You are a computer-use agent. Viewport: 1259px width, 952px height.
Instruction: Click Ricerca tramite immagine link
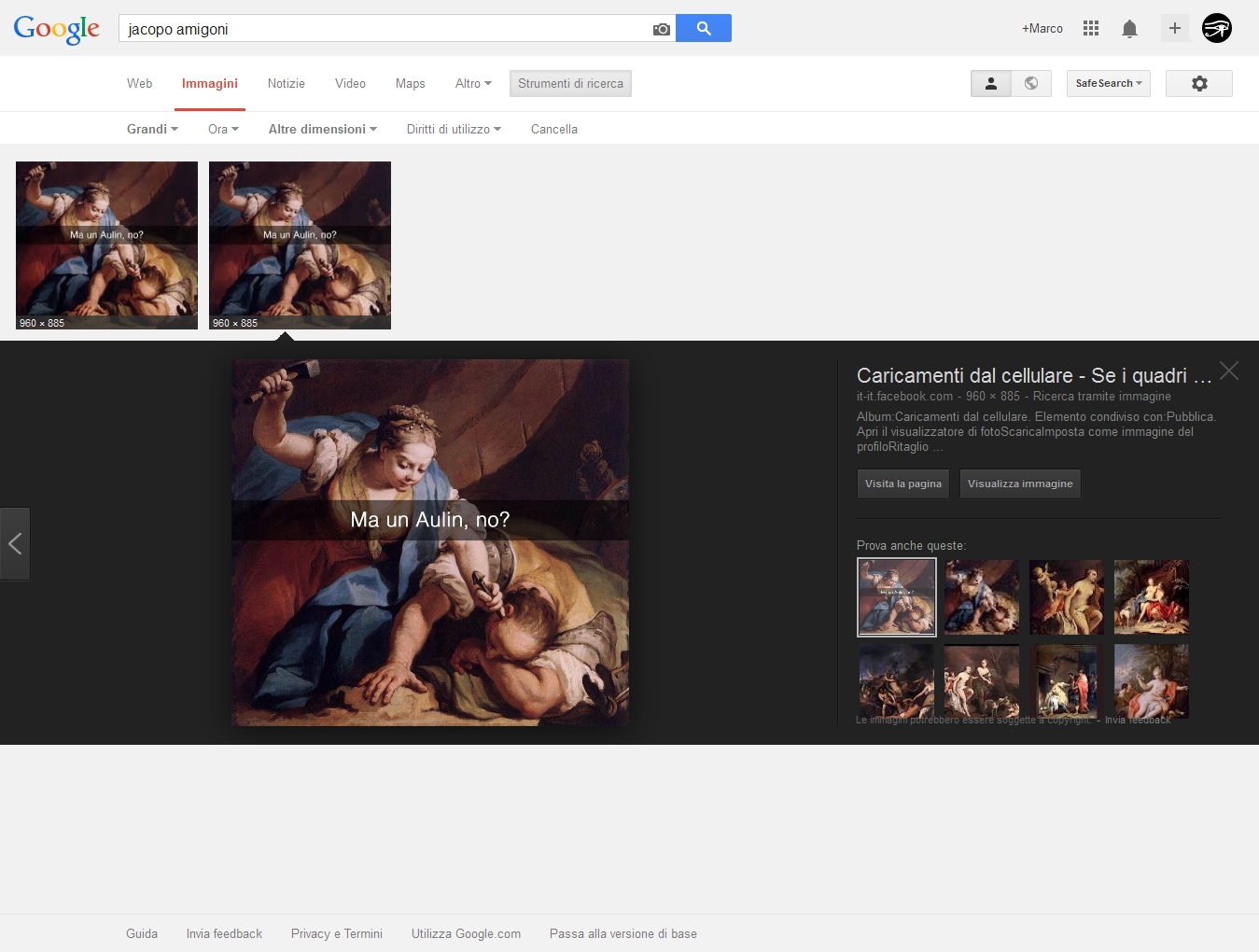1101,397
